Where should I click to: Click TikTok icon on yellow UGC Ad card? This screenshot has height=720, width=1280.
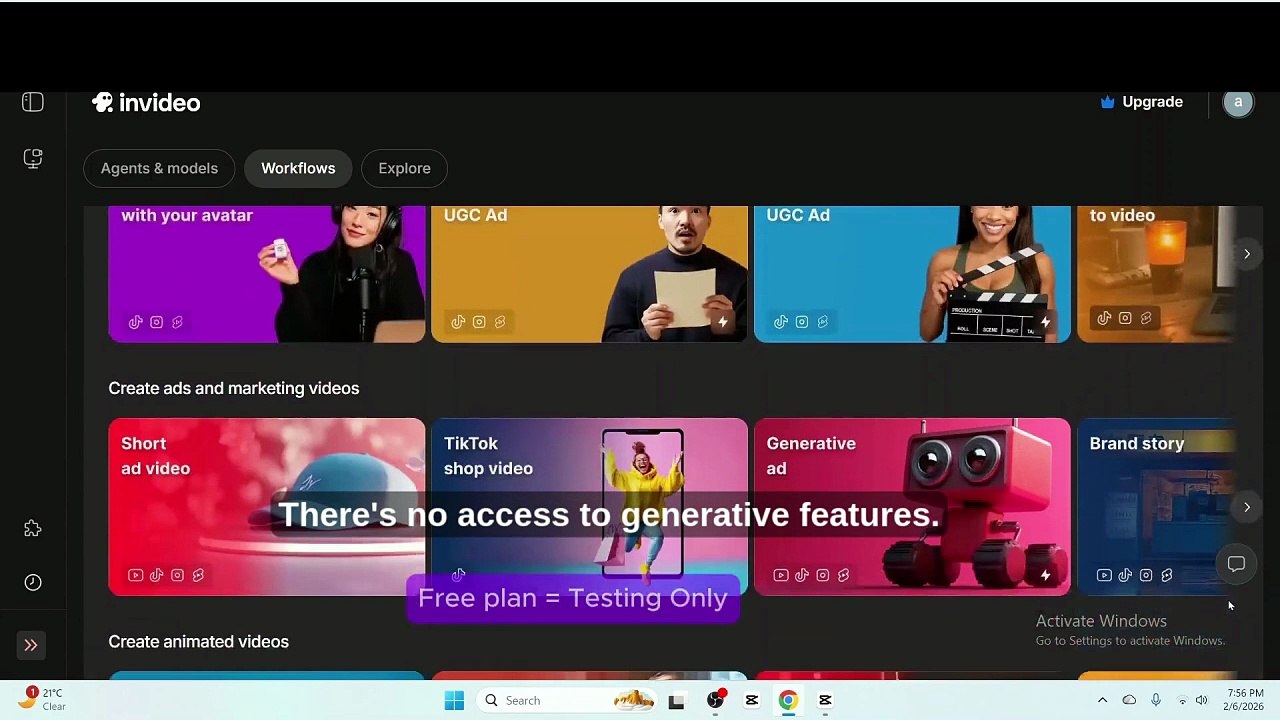[x=458, y=322]
